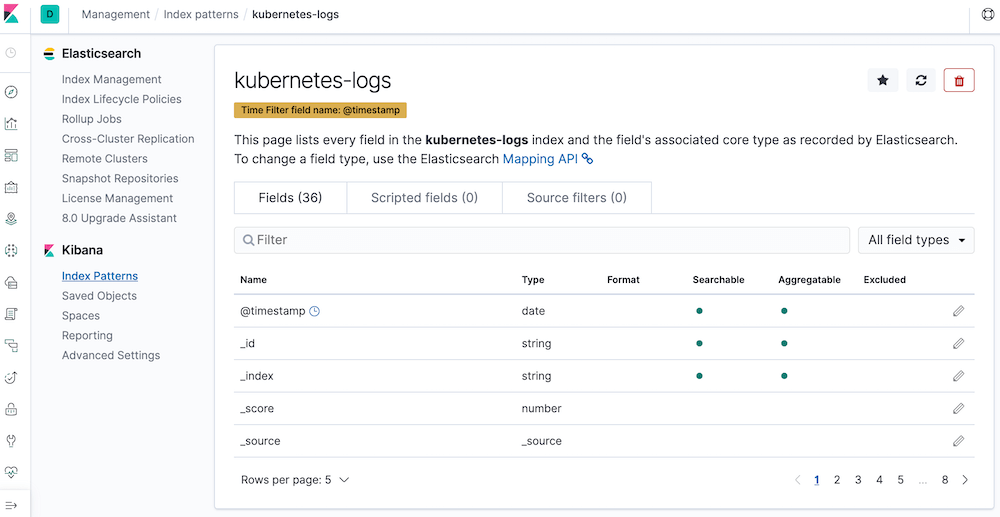Image resolution: width=1000 pixels, height=517 pixels.
Task: Open Spaces under Kibana
Action: [80, 316]
